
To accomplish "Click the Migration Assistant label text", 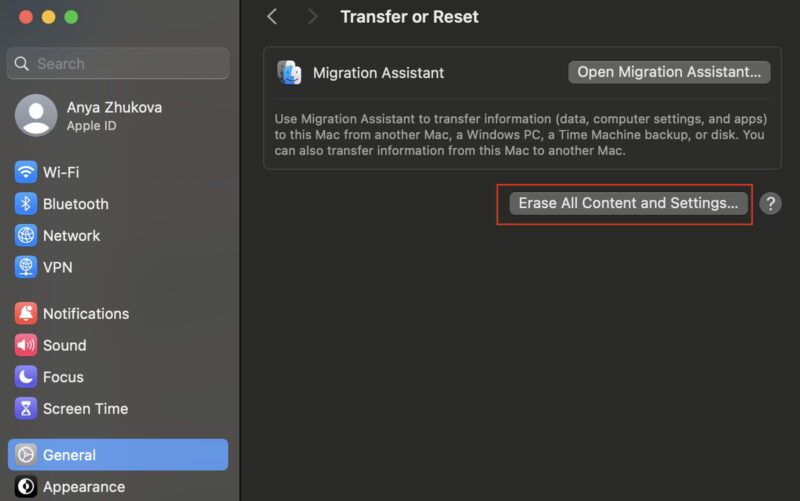I will pyautogui.click(x=378, y=73).
